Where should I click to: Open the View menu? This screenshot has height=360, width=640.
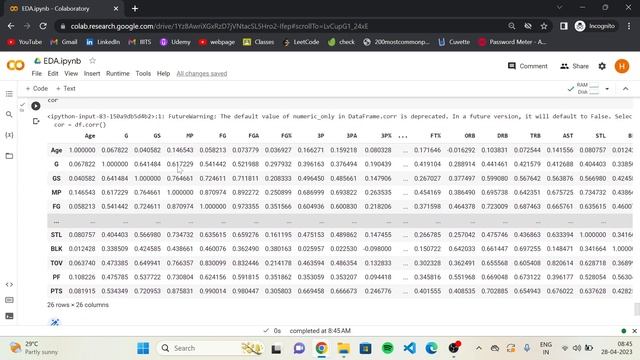click(x=71, y=73)
